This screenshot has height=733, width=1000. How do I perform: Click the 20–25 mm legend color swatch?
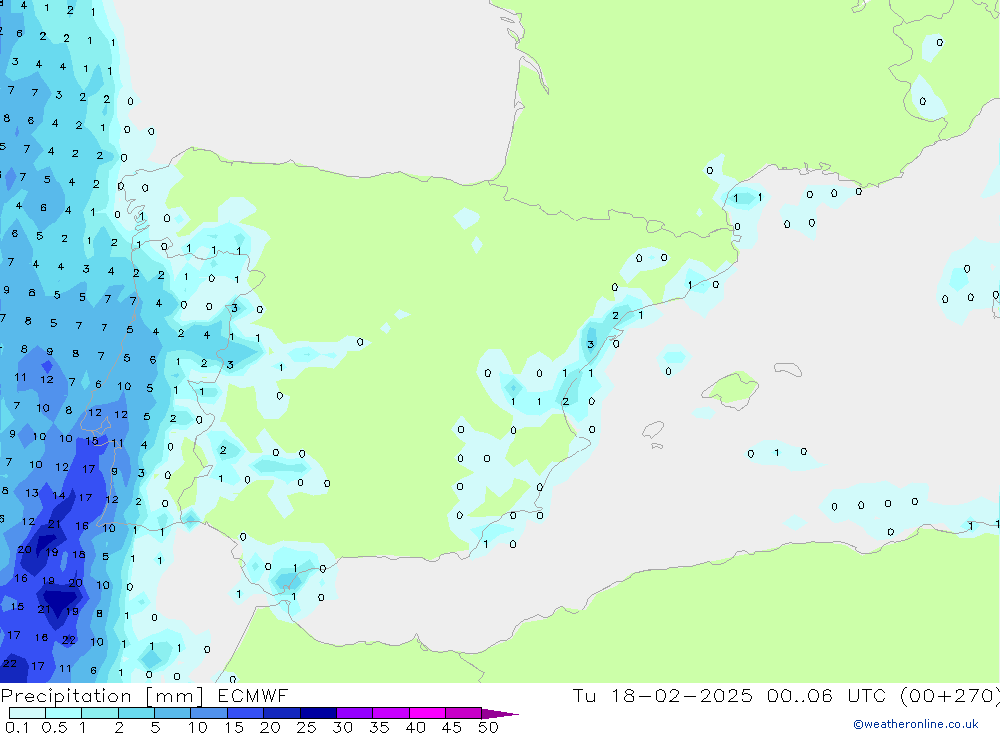(281, 713)
